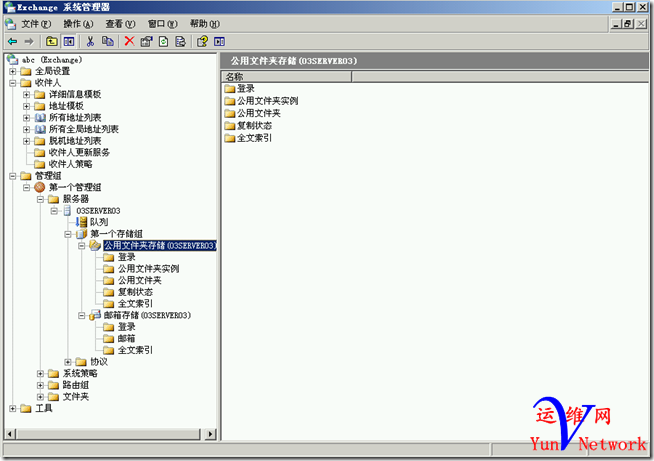Click the 名称 column header
The width and height of the screenshot is (654, 461).
point(287,77)
